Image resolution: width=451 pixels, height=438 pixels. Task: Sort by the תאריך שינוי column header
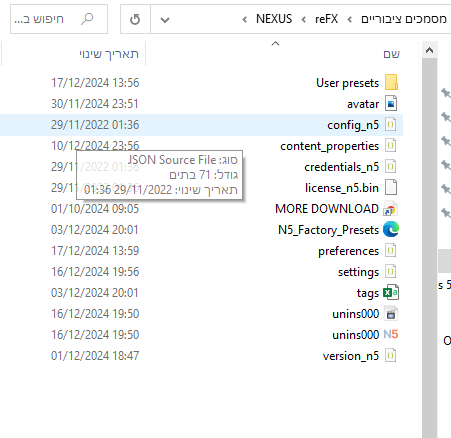(x=109, y=54)
